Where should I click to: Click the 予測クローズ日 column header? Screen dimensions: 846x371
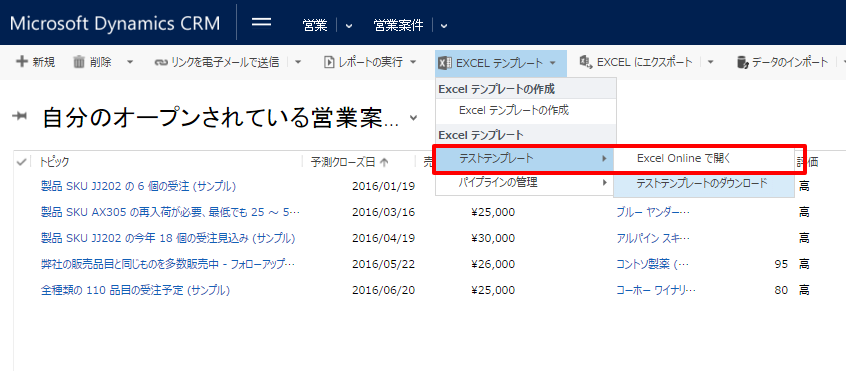pos(343,162)
